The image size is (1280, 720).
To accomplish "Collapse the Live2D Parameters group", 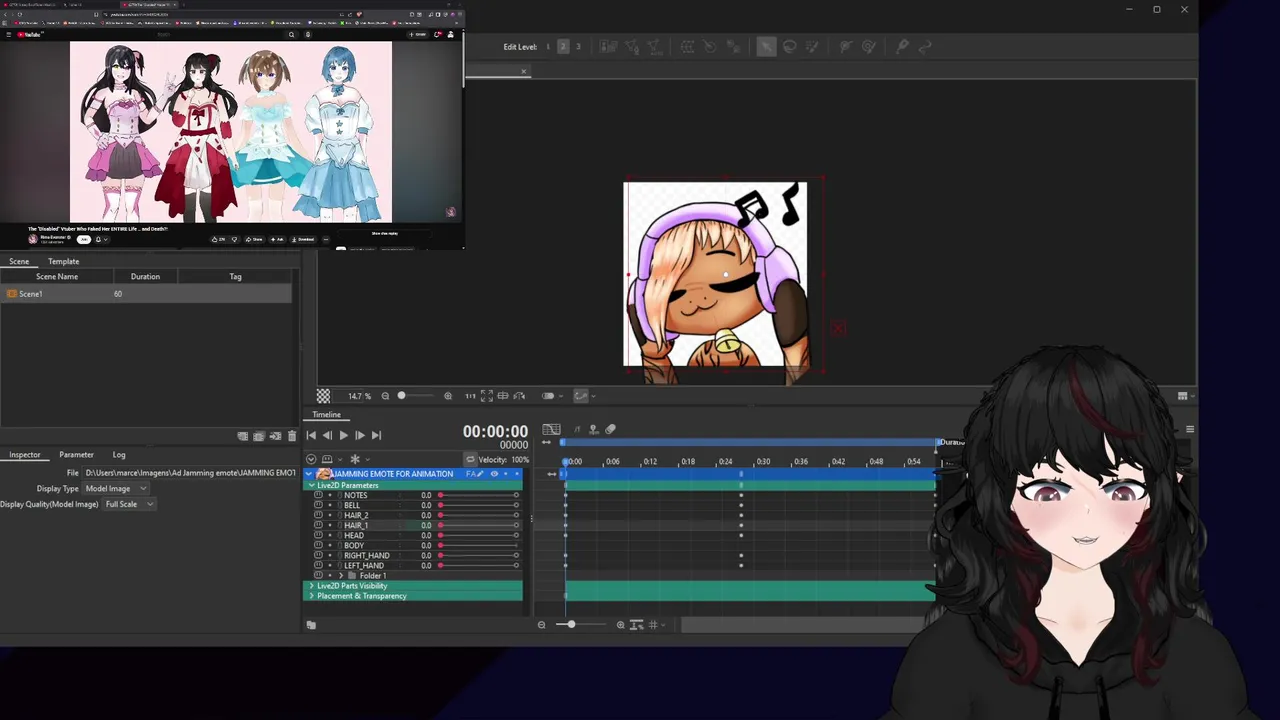I will point(312,485).
